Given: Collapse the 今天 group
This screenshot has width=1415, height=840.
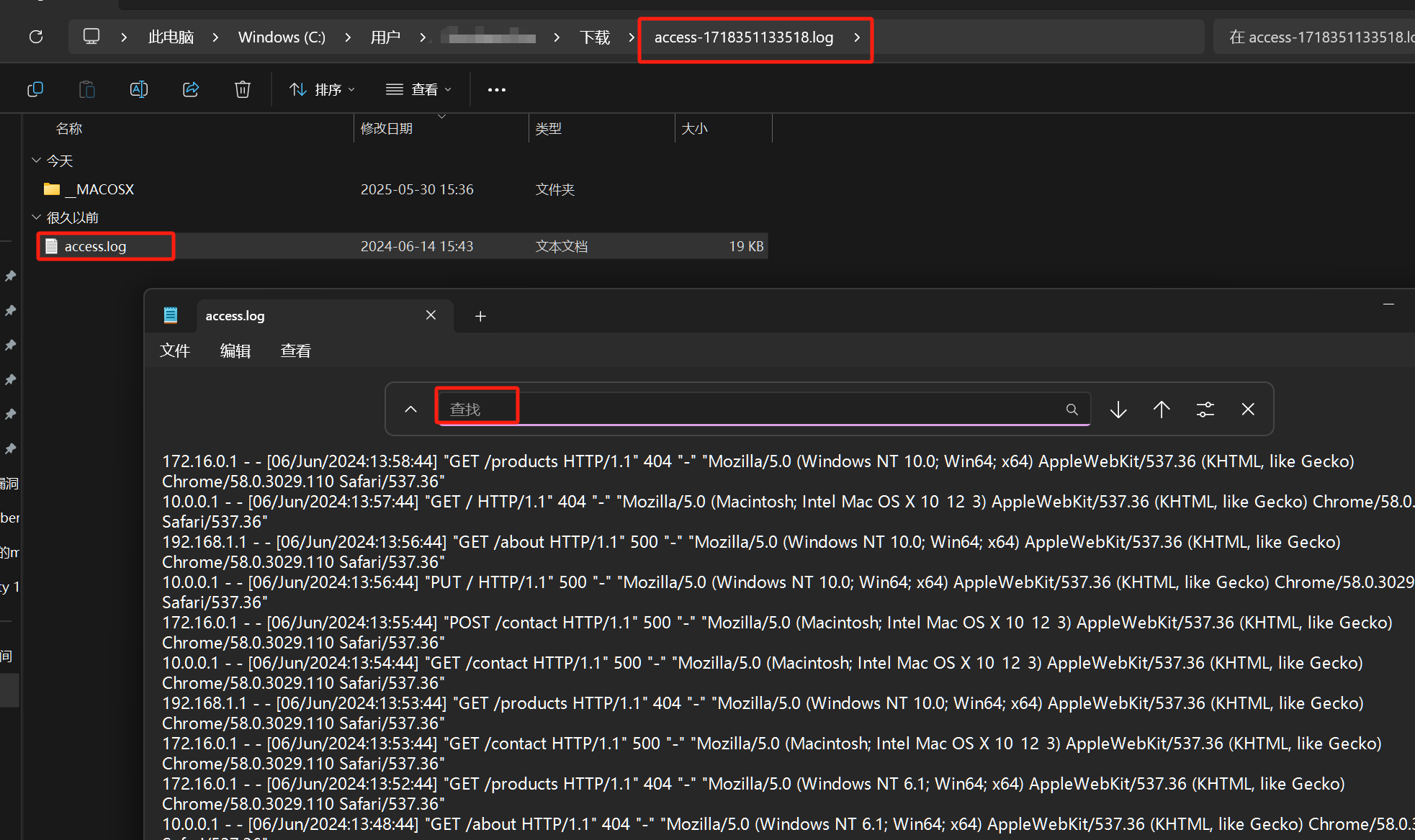Looking at the screenshot, I should coord(37,161).
